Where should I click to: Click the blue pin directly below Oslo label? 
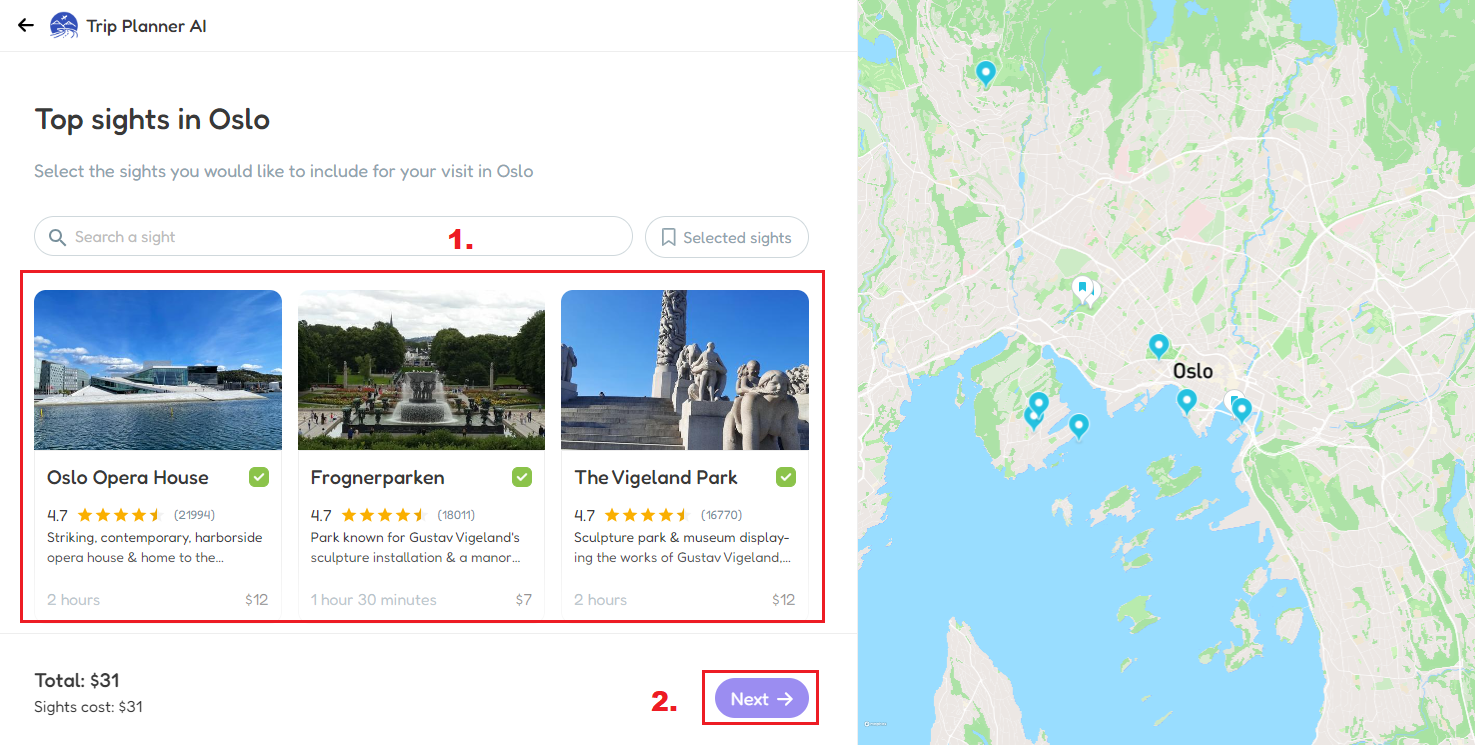(x=1186, y=401)
